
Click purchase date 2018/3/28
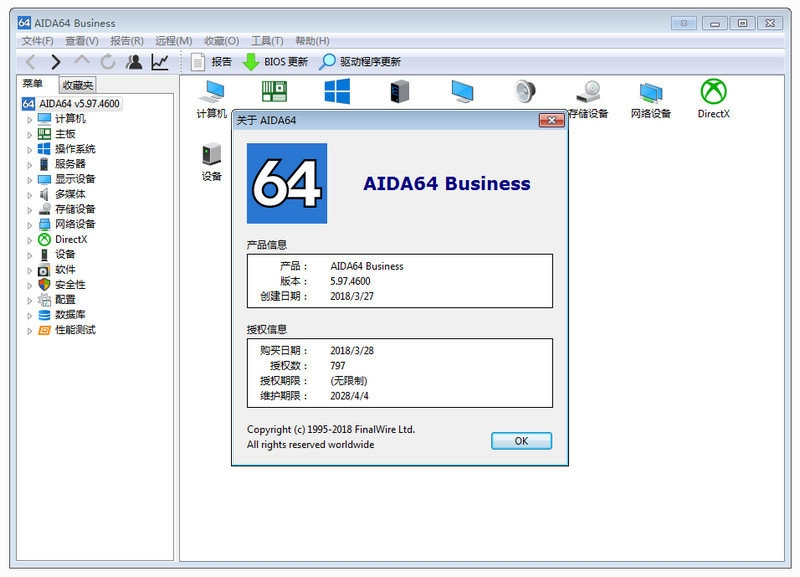[352, 350]
